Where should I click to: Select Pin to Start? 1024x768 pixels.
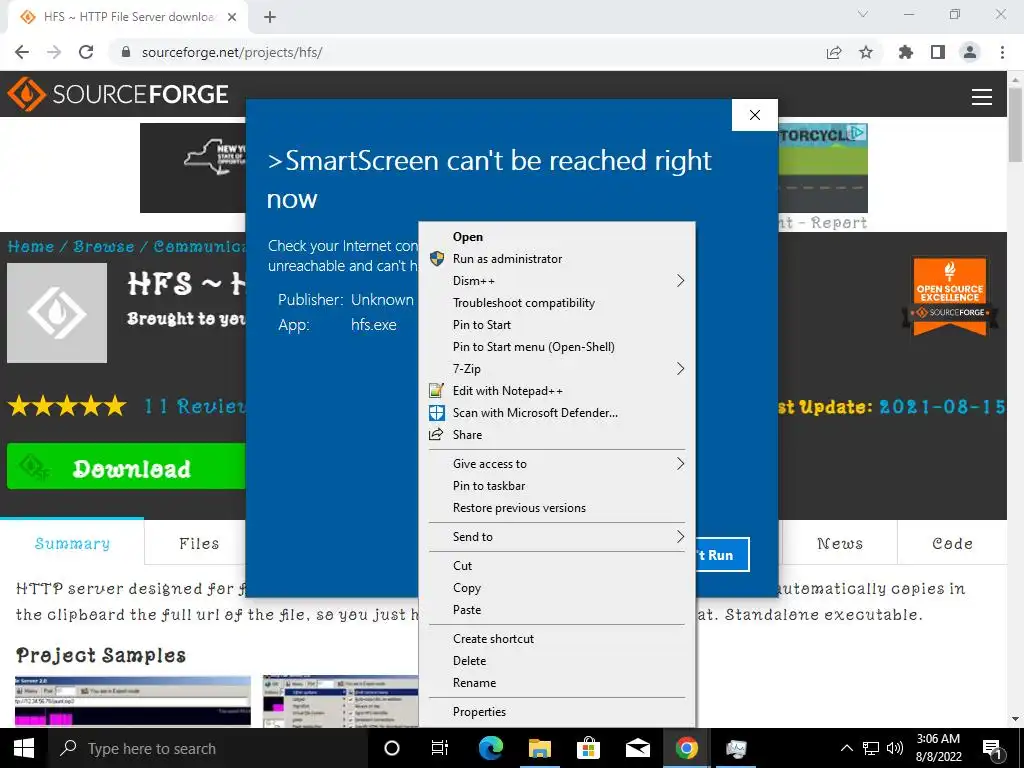(x=557, y=325)
